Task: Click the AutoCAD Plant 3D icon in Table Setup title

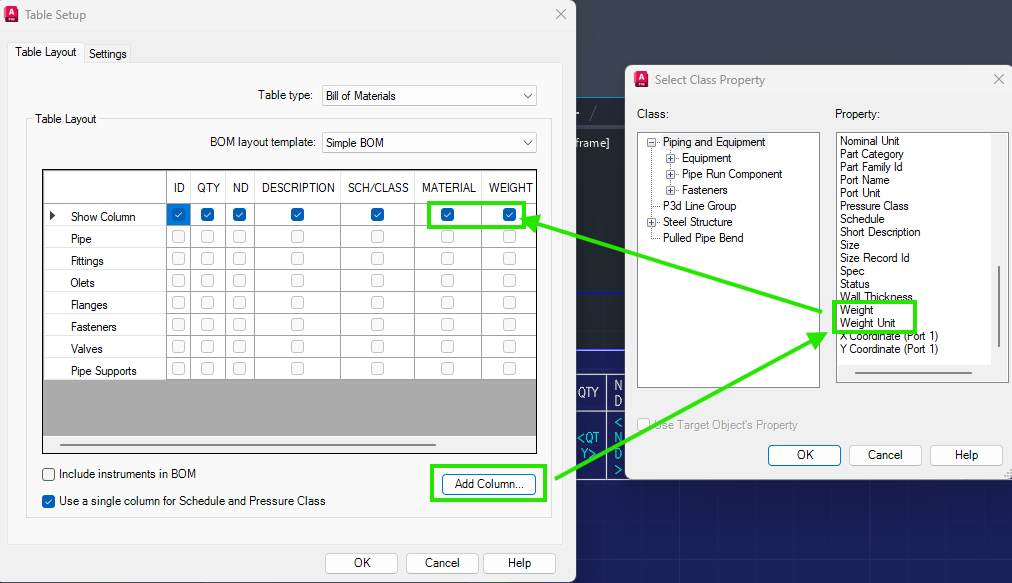Action: coord(11,14)
